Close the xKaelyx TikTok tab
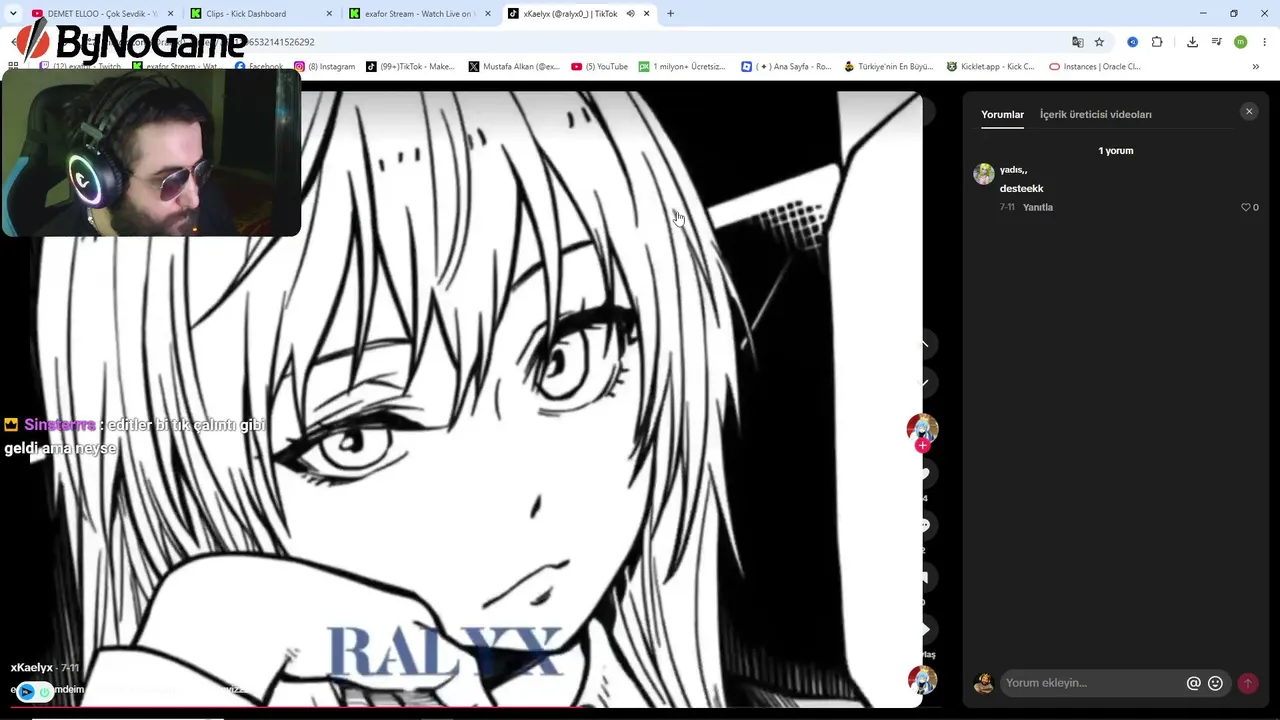 tap(647, 14)
